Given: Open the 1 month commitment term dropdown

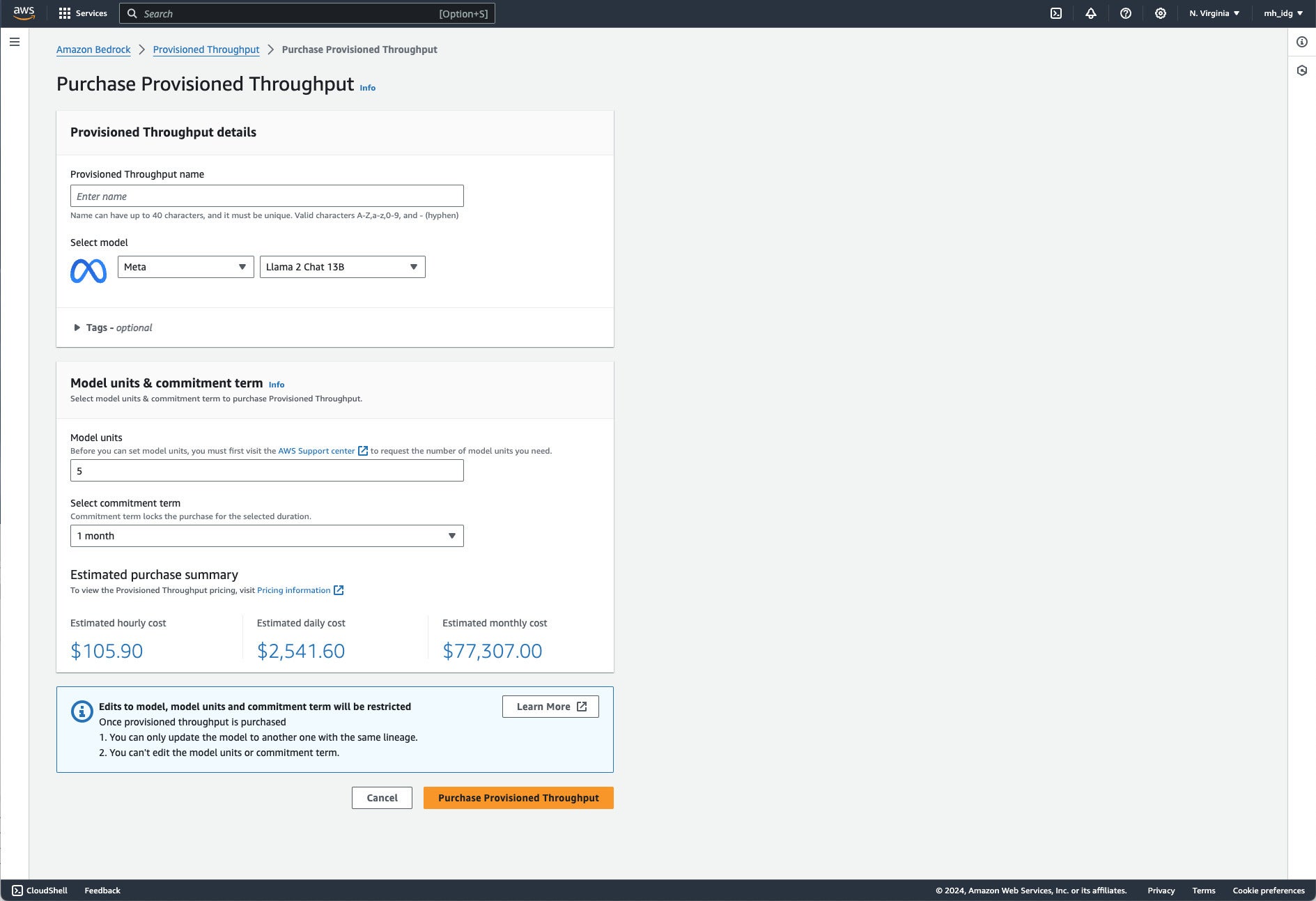Looking at the screenshot, I should pyautogui.click(x=267, y=536).
